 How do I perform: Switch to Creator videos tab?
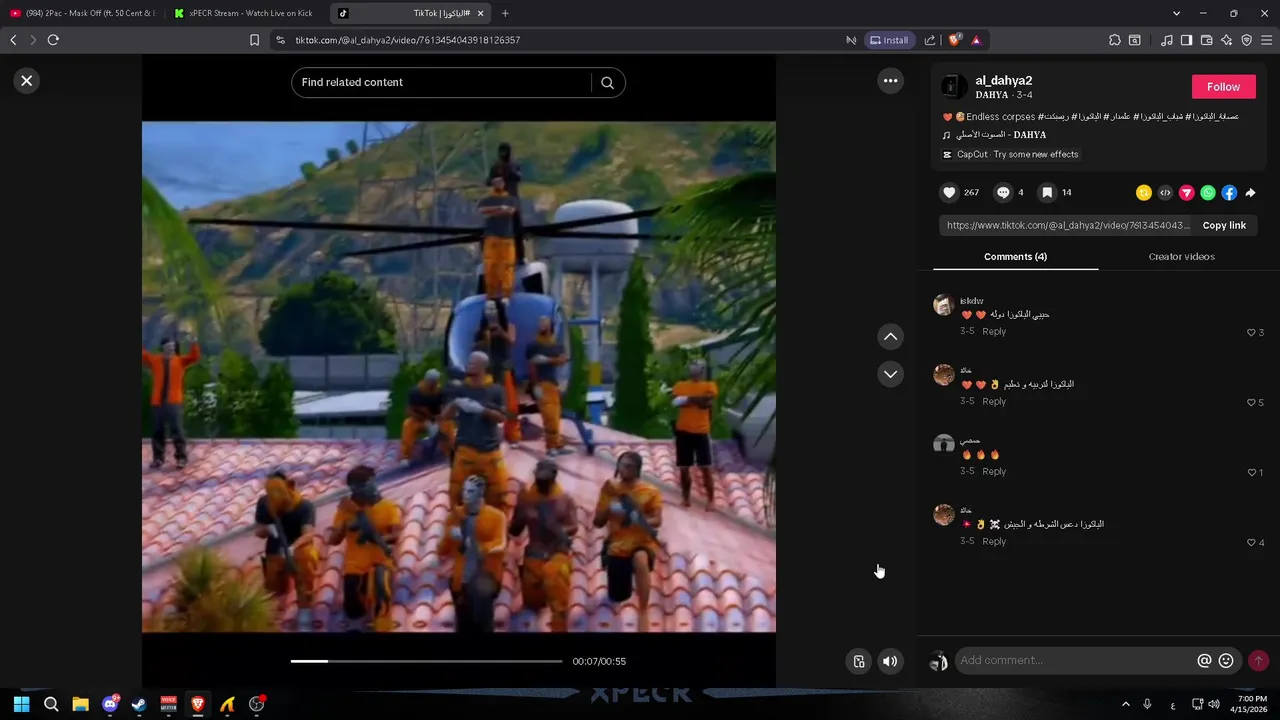coord(1181,257)
